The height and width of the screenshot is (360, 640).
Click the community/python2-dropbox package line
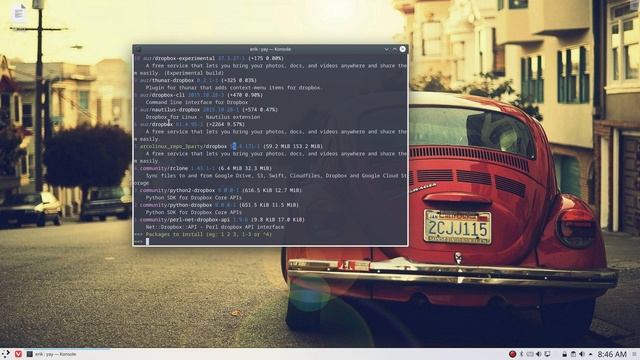click(x=218, y=190)
